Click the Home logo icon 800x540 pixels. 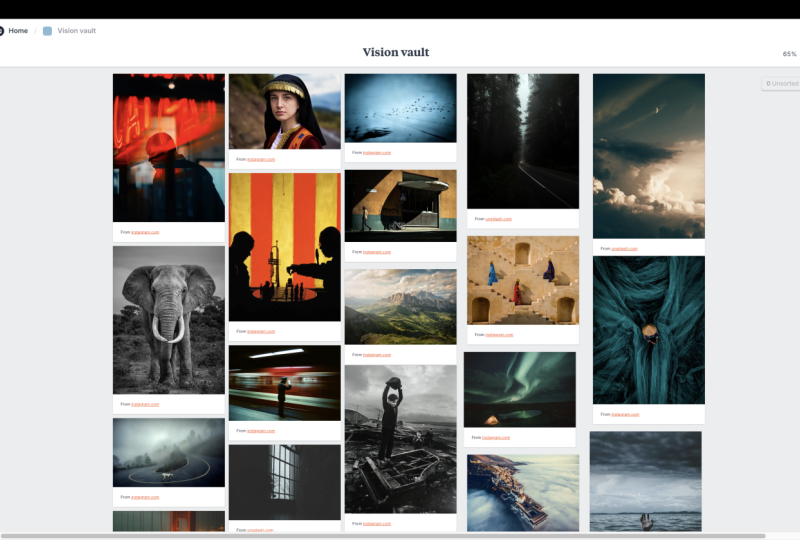click(1, 31)
